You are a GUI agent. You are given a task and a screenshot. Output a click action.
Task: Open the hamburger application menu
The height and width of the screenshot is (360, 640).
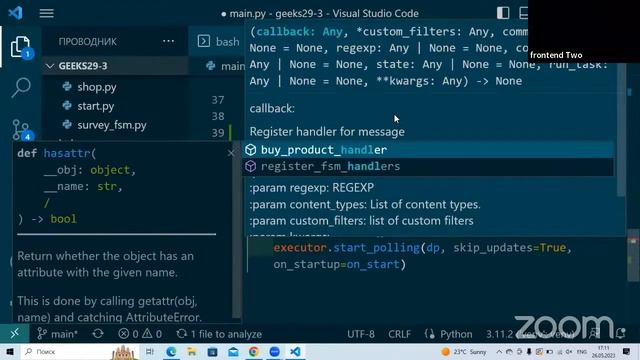47,13
